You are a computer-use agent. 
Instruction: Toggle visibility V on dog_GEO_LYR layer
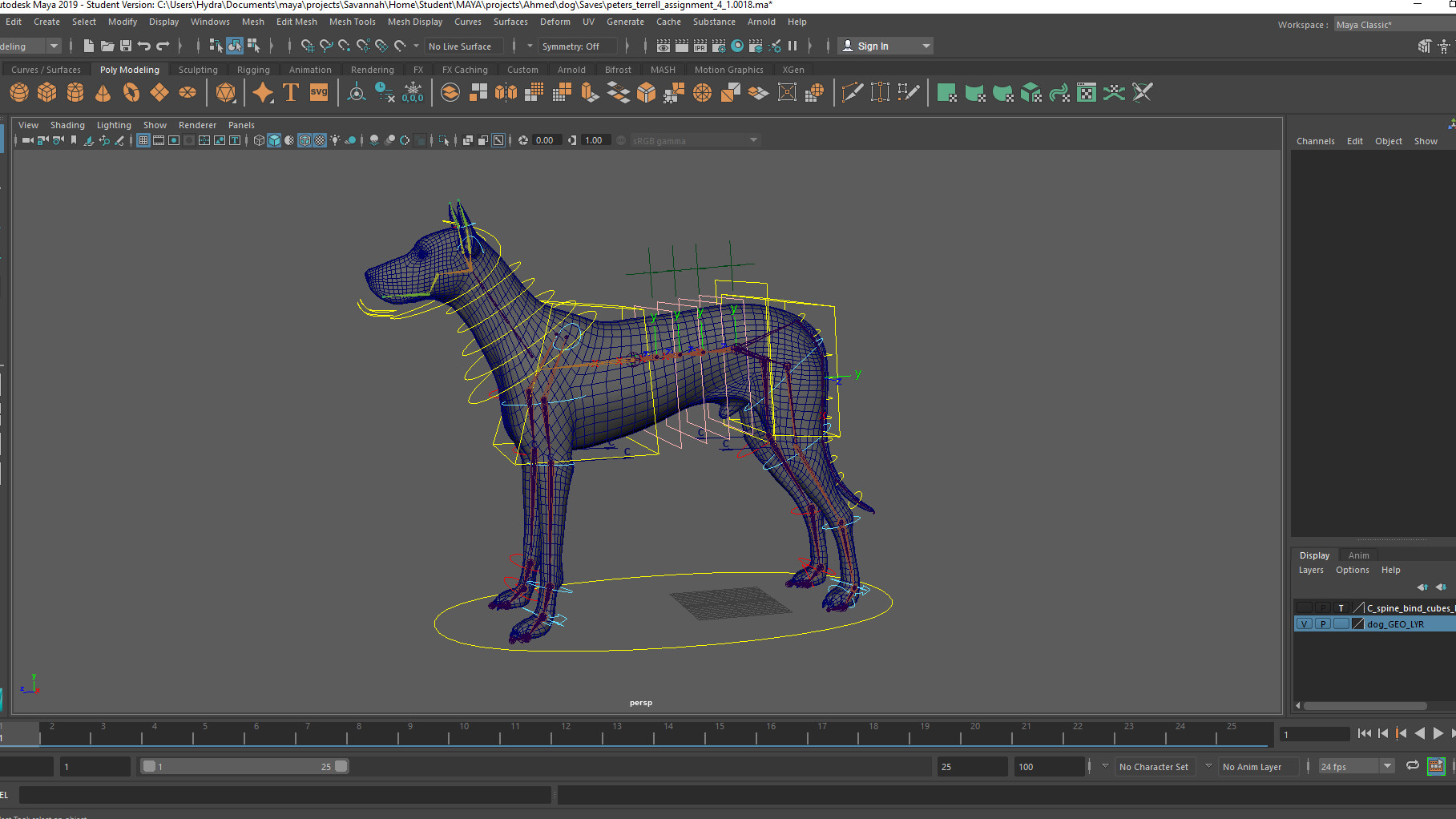click(1304, 623)
